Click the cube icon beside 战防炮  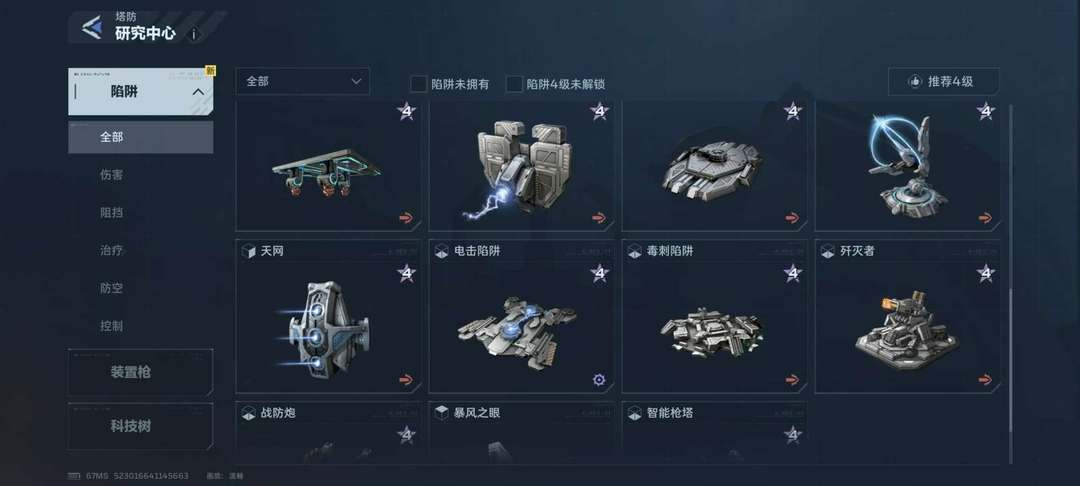tap(249, 413)
